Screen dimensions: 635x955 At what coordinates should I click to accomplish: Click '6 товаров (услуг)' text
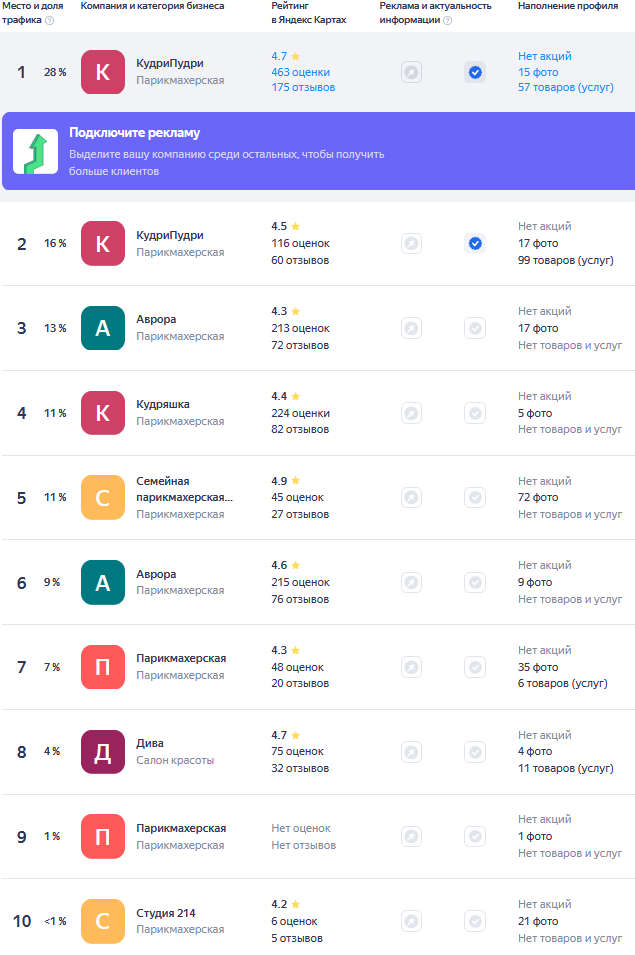[563, 683]
